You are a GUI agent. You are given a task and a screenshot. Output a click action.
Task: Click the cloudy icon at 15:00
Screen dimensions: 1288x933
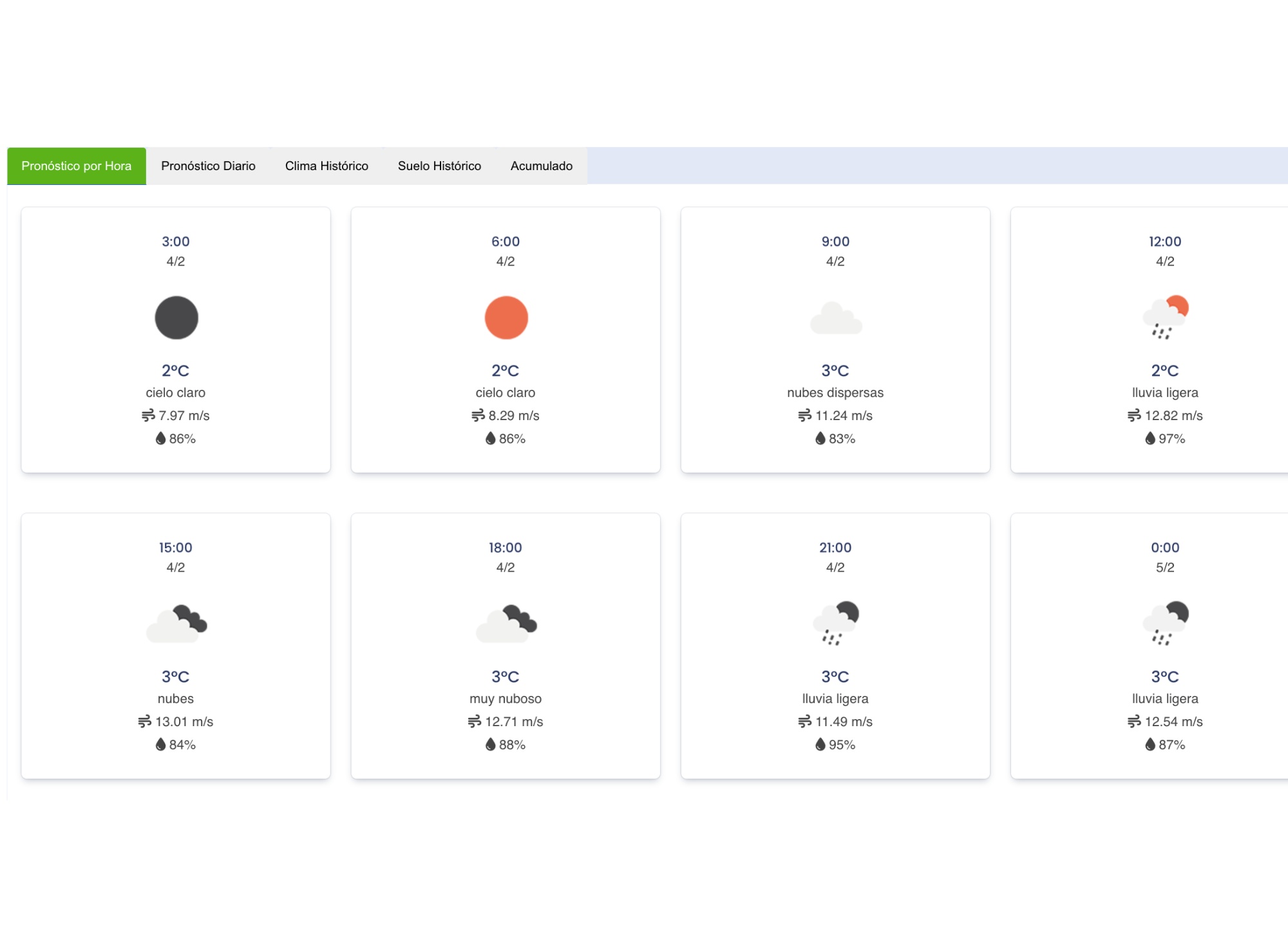pos(176,624)
